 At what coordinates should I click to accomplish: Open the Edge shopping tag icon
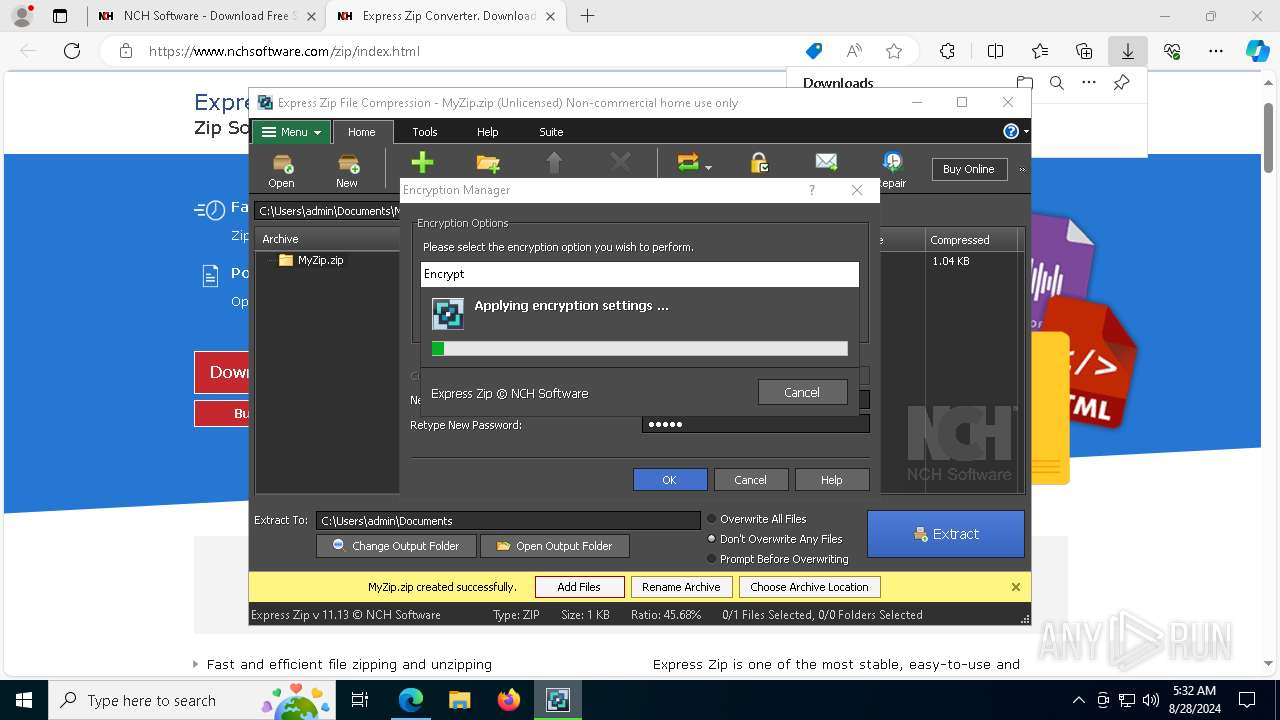pos(814,51)
